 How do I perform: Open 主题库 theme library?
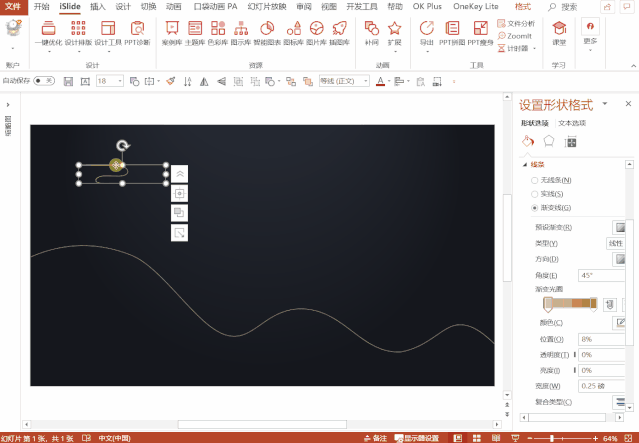[x=195, y=33]
